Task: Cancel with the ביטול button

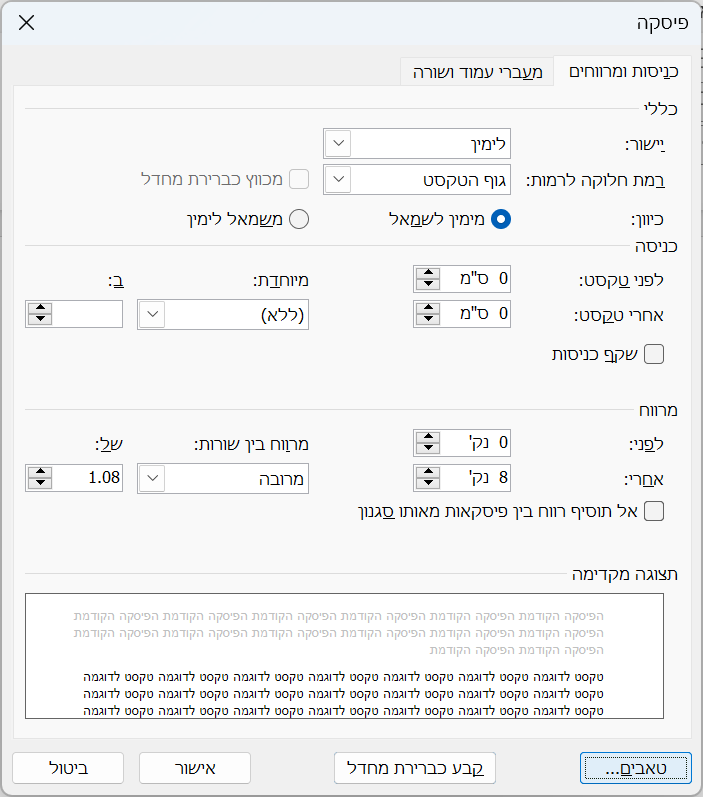Action: point(68,768)
